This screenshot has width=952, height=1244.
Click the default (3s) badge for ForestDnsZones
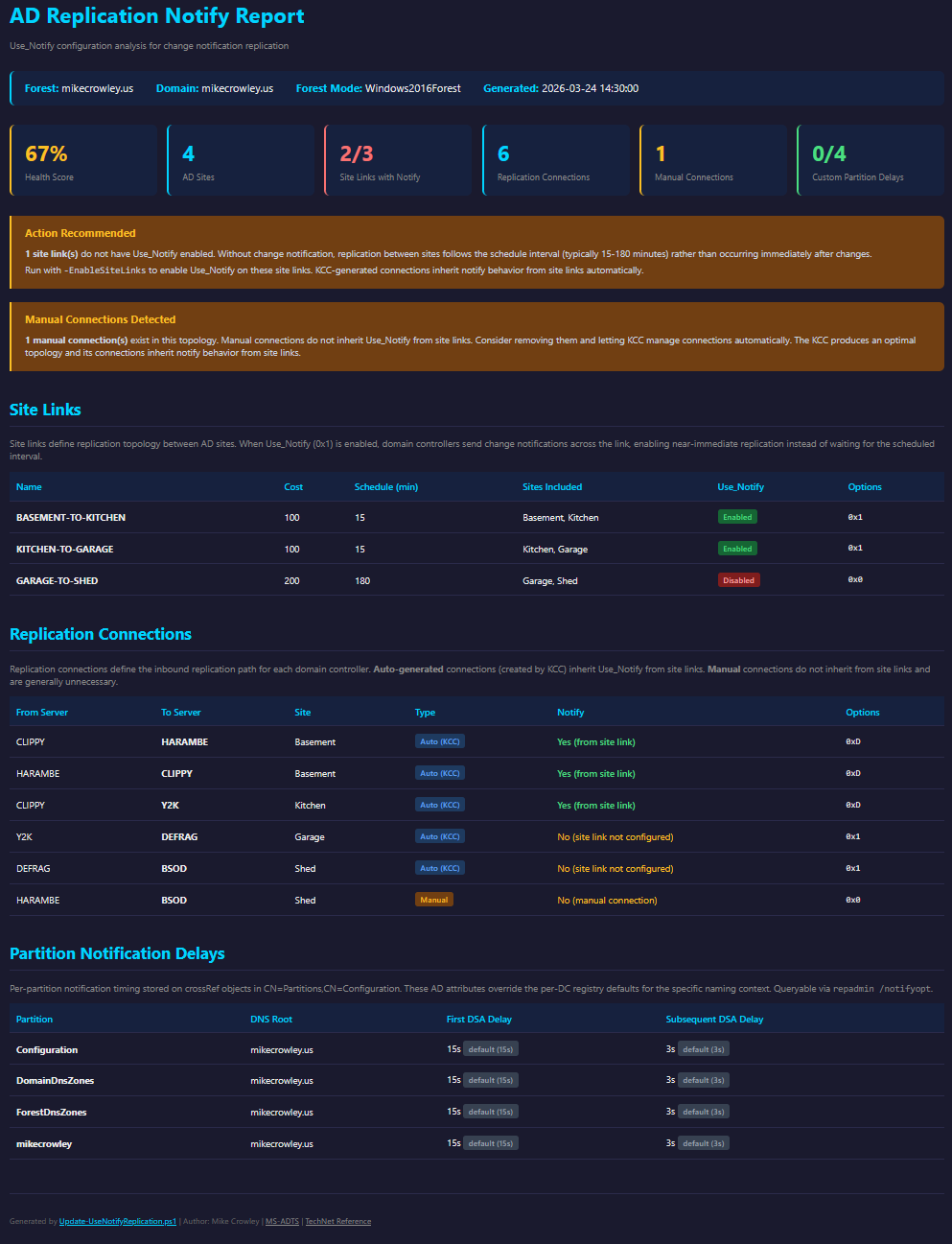[x=704, y=1112]
